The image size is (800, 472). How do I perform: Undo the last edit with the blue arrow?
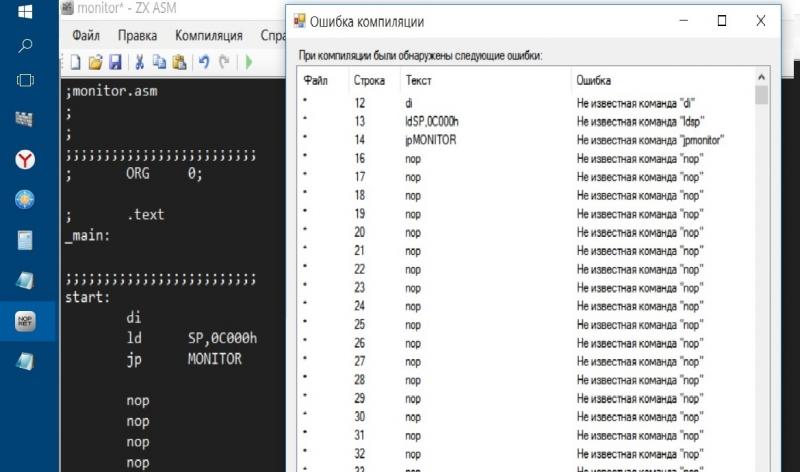point(204,62)
